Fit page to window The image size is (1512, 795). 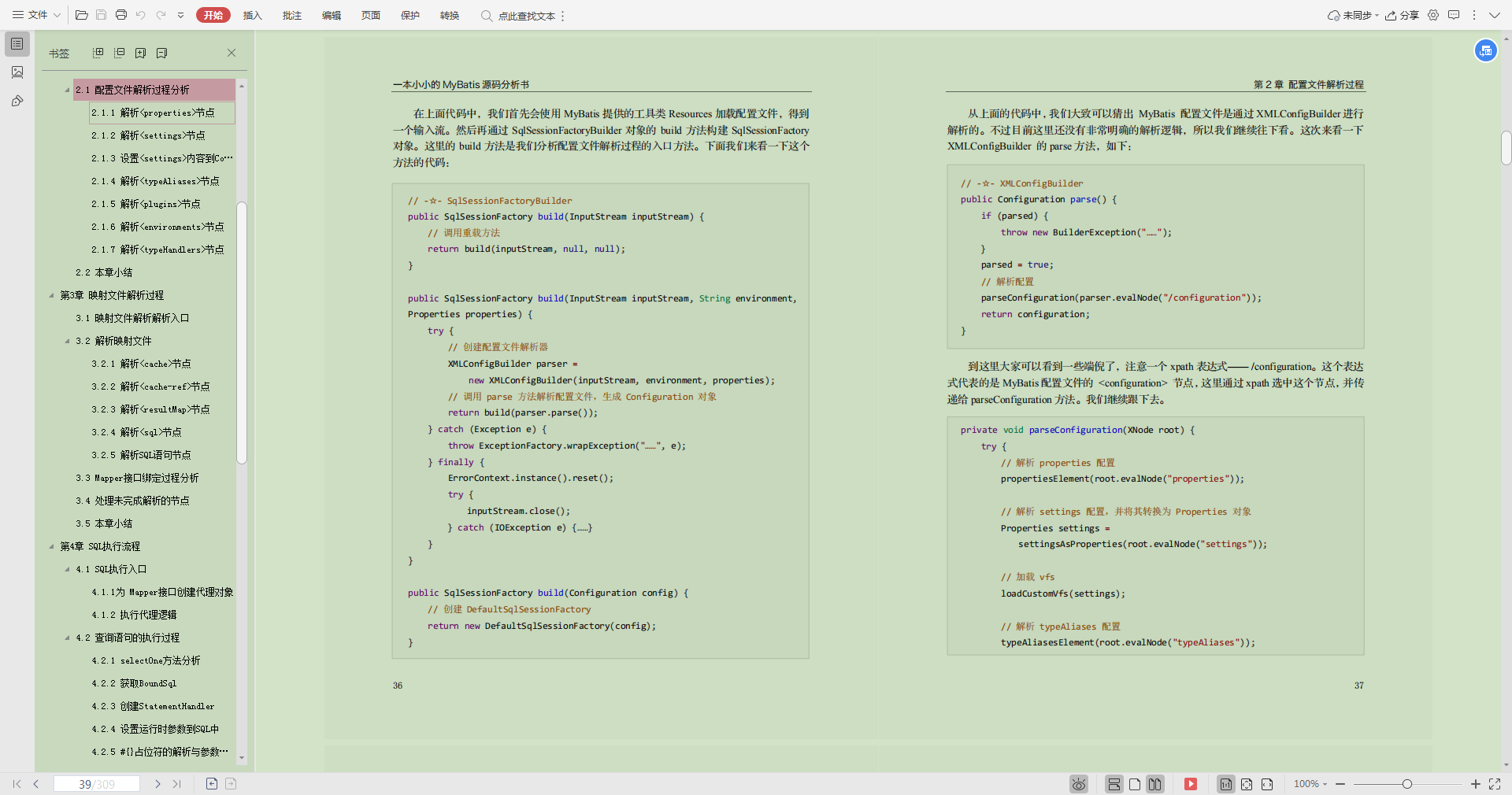[x=1247, y=784]
